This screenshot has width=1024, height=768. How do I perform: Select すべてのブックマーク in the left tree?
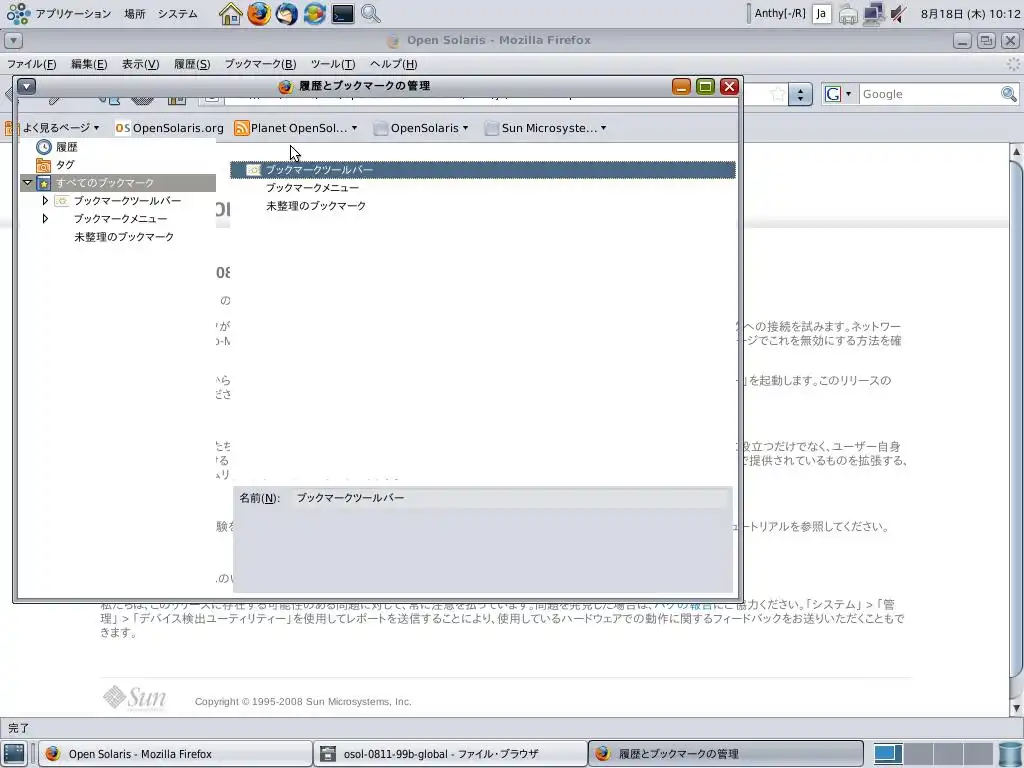point(104,183)
